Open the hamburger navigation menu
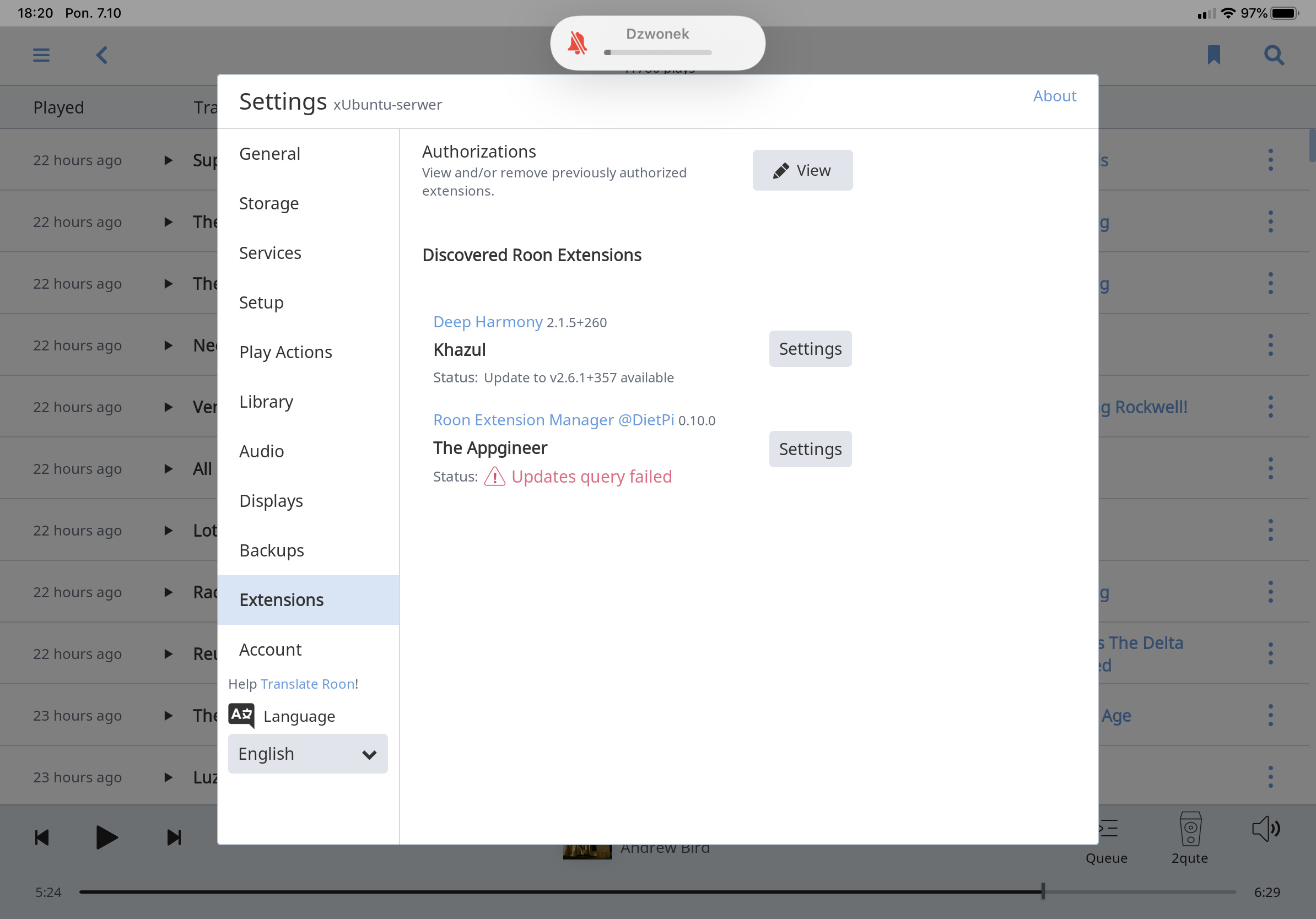 pos(41,55)
